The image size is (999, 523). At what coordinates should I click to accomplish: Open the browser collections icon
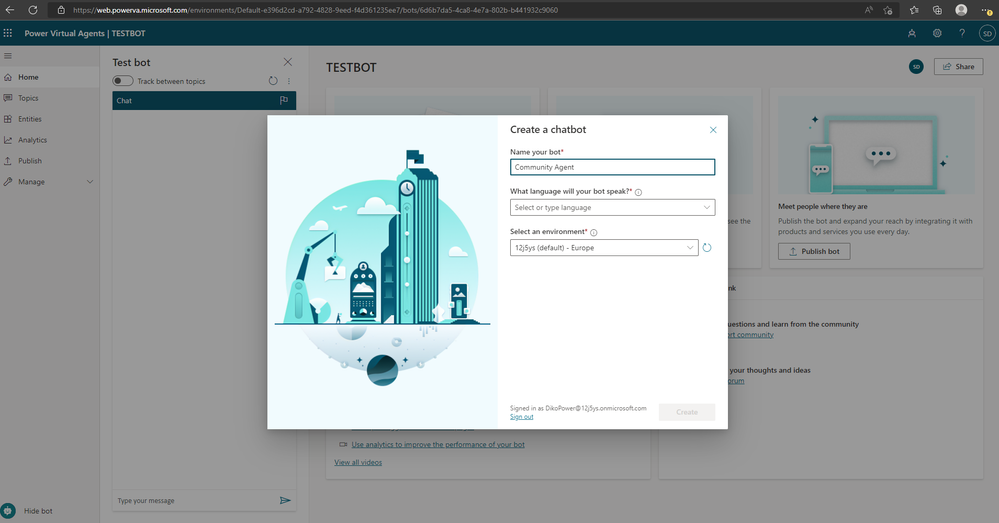coord(937,10)
